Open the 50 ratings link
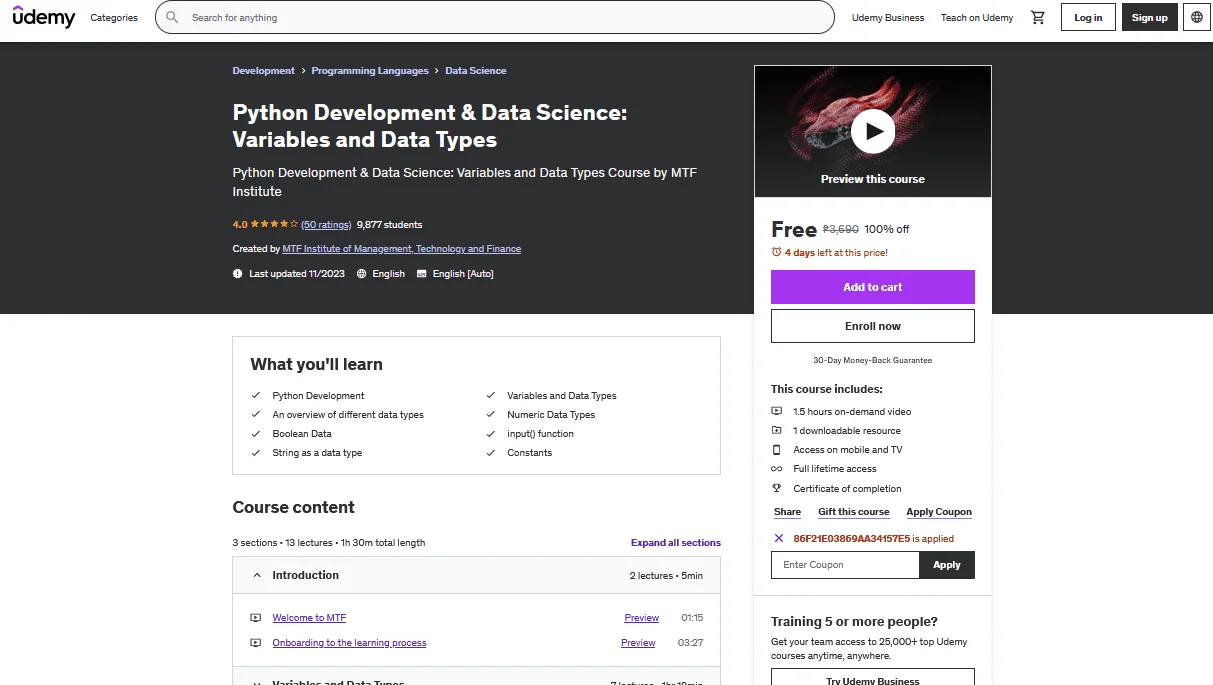 326,224
